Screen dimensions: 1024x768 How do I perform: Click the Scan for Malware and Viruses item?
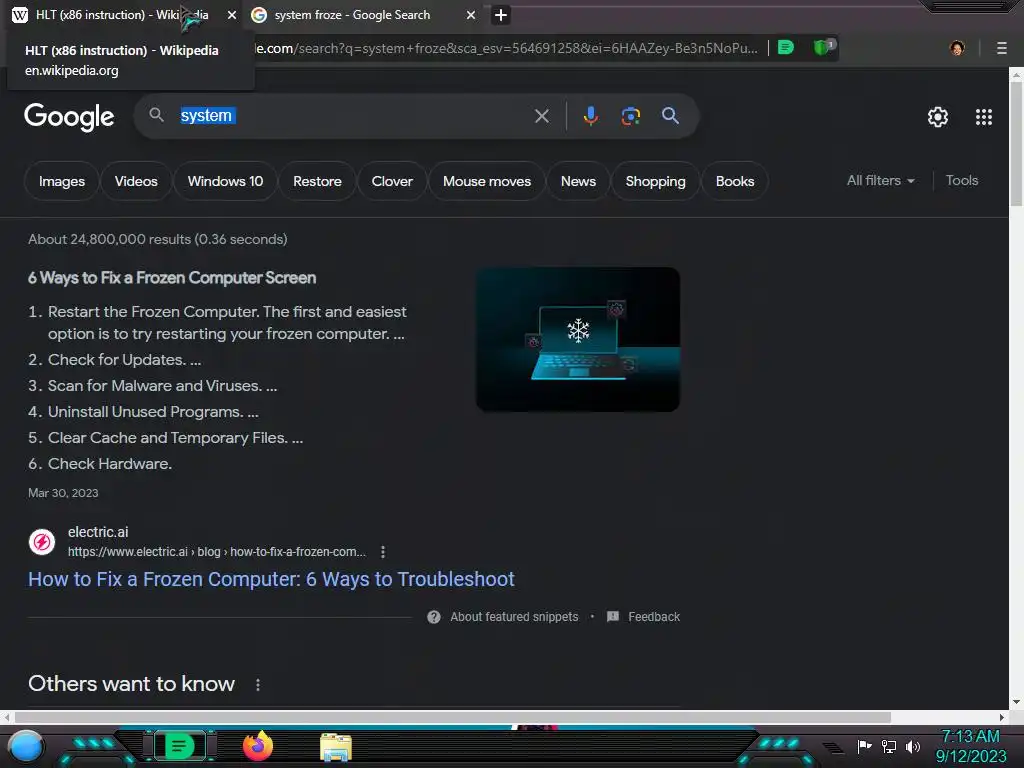pos(162,386)
